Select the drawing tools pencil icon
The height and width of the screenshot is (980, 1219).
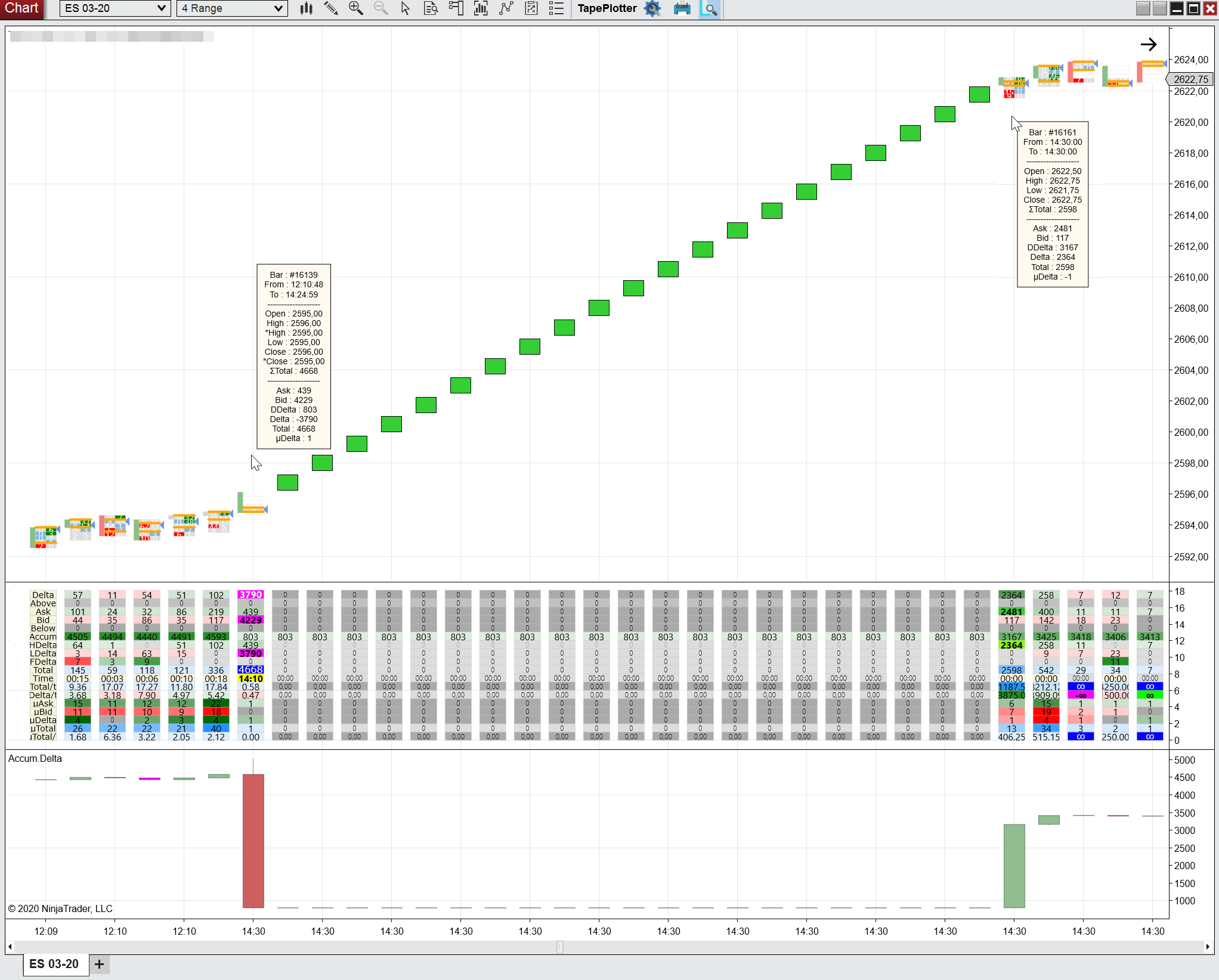330,8
